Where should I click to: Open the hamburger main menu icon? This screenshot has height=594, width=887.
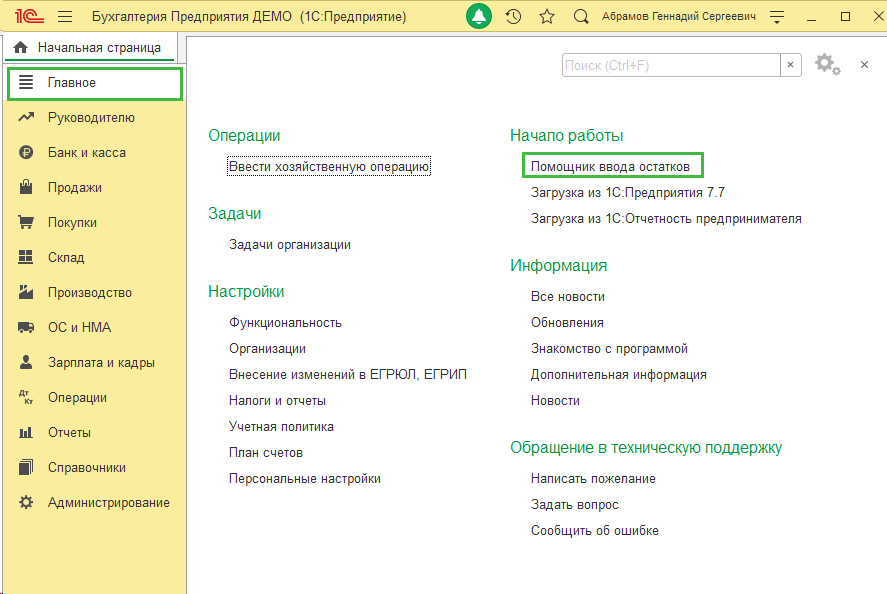65,16
